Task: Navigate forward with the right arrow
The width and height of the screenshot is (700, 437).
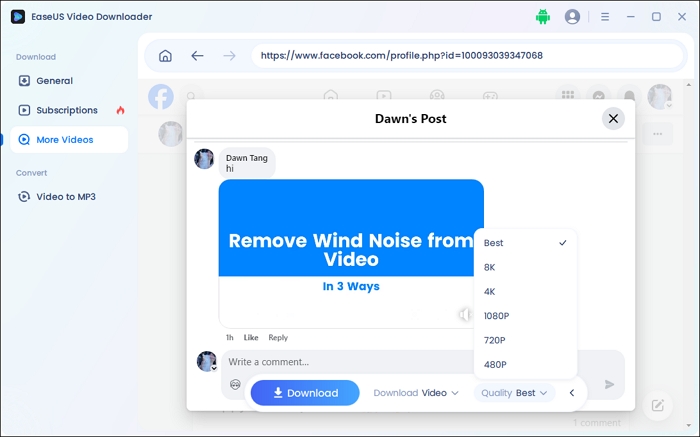Action: 229,56
